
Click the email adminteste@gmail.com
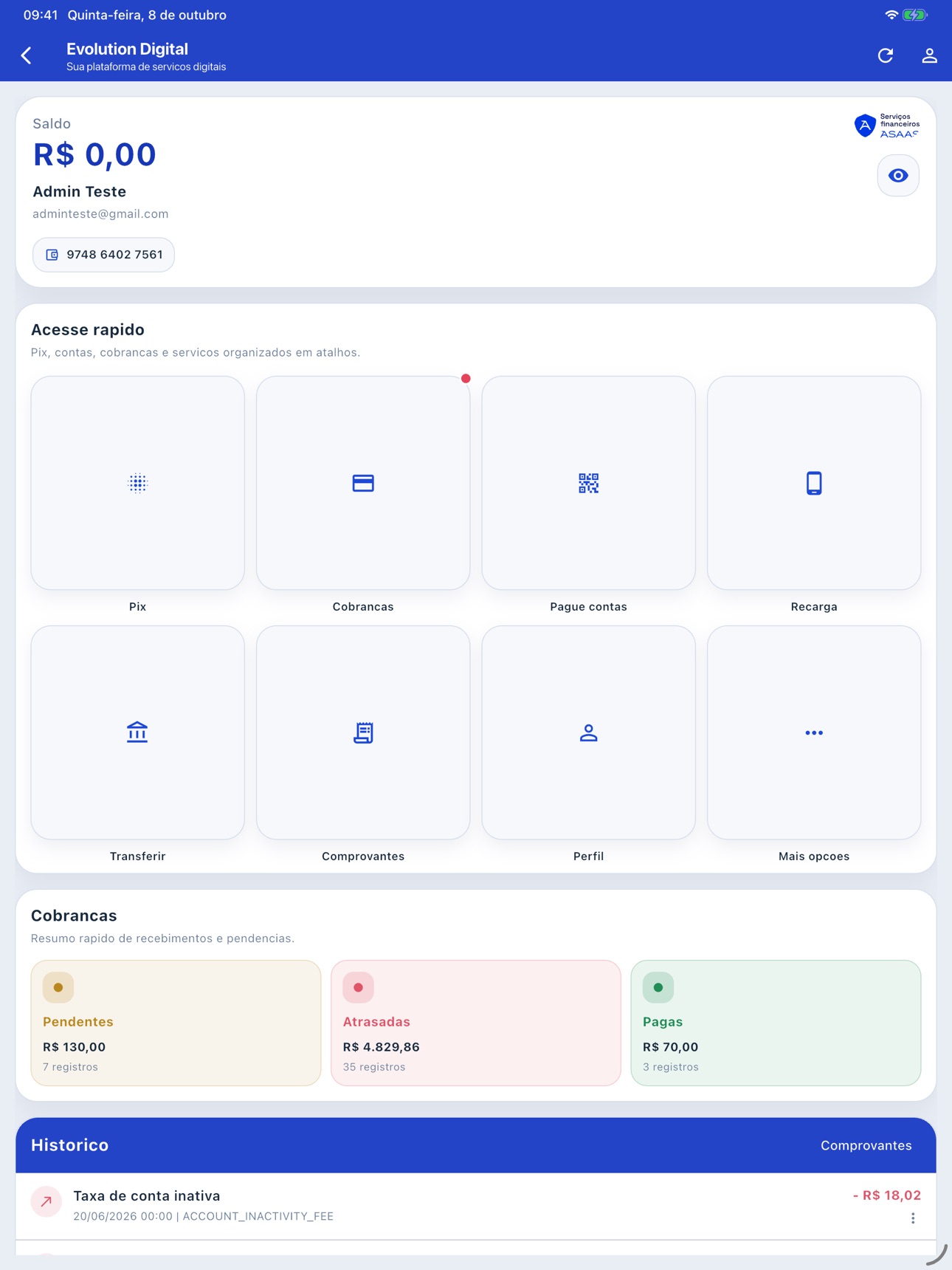tap(100, 214)
